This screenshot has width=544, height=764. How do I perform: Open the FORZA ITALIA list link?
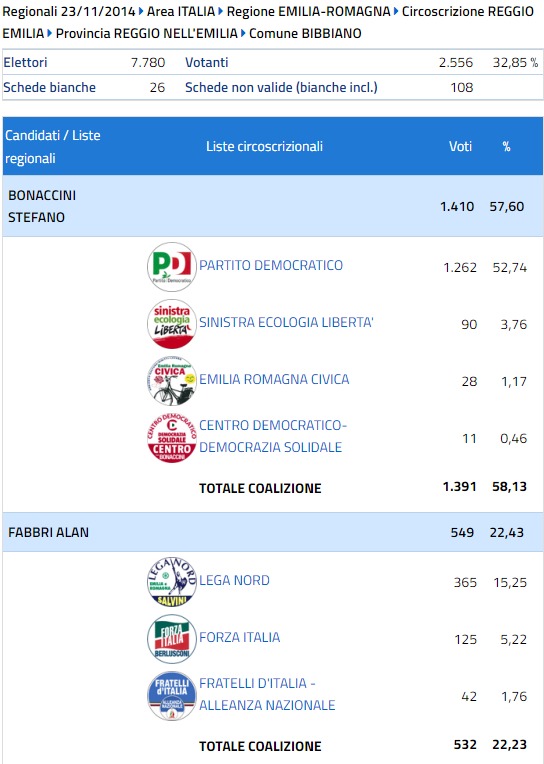(239, 637)
